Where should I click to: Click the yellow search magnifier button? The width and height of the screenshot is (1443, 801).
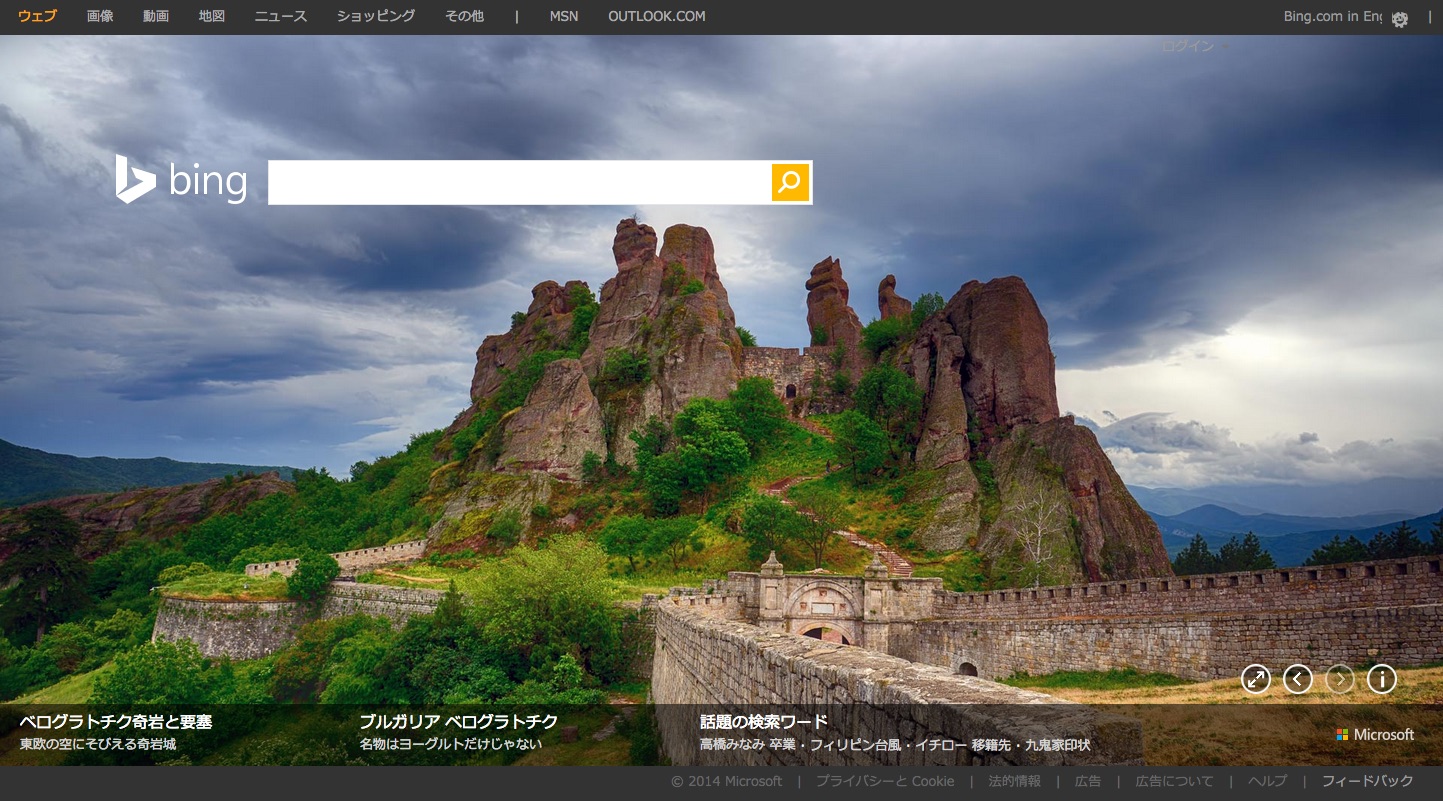[x=790, y=182]
